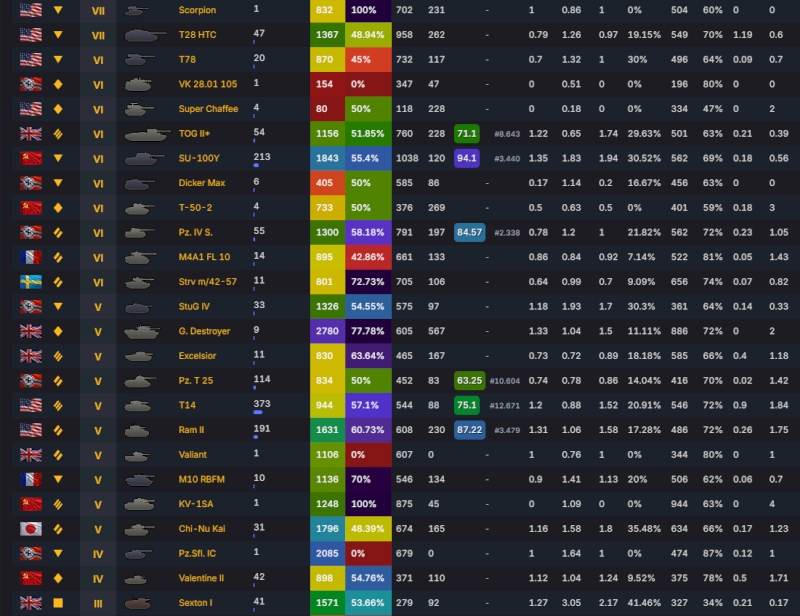Open the T28 HTC tank link
The image size is (800, 616).
pos(197,35)
